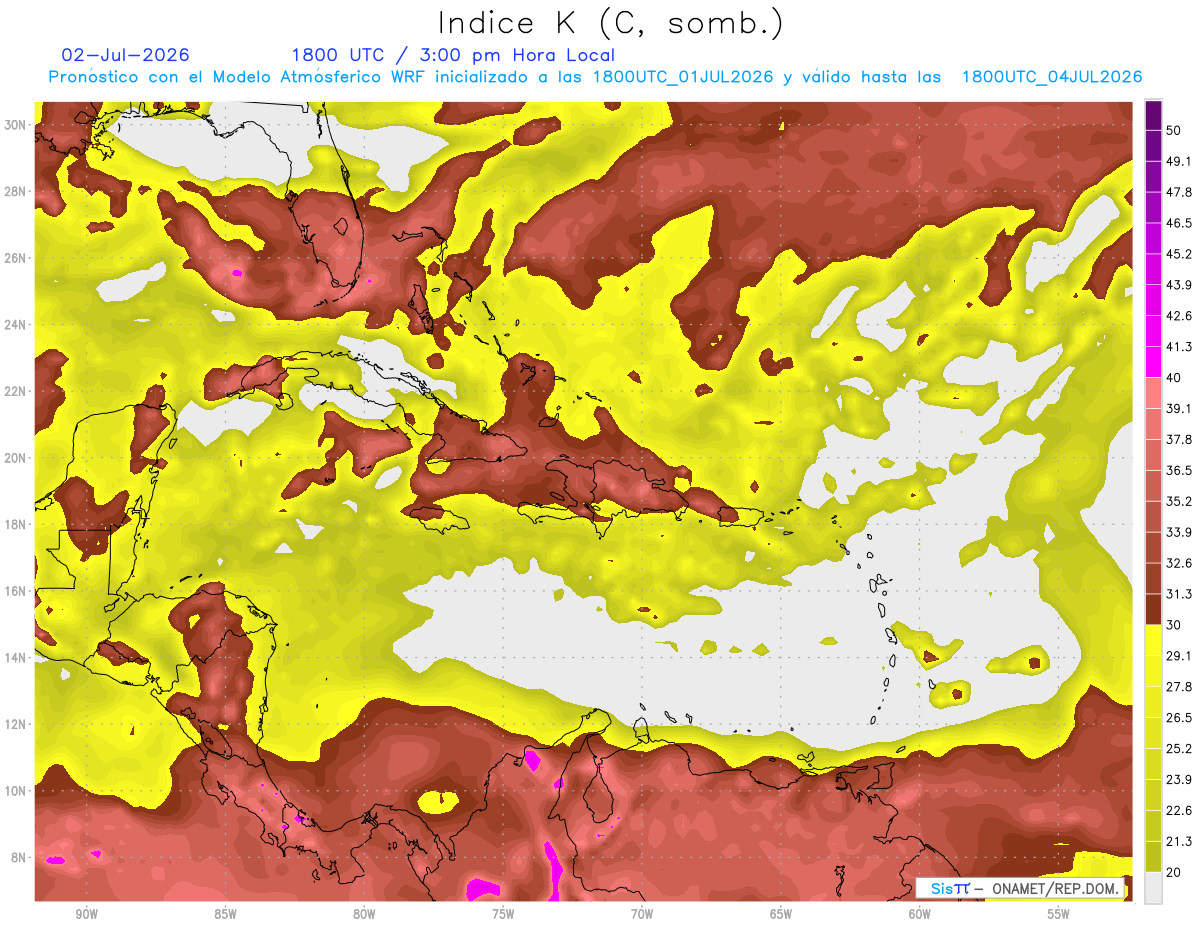
Task: Click the salmon swatch between 39.1 and 40
Action: (1153, 393)
